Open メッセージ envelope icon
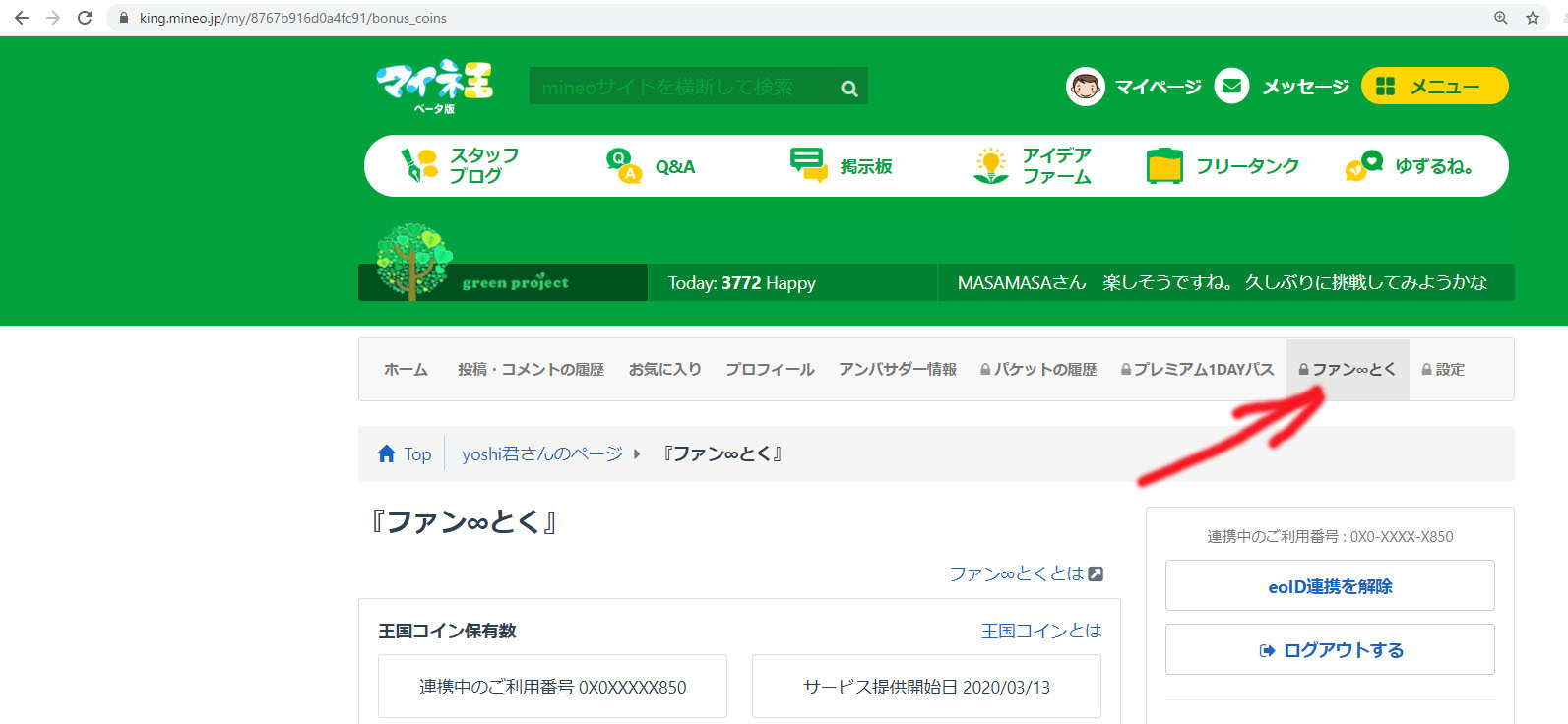This screenshot has height=724, width=1568. [x=1231, y=87]
